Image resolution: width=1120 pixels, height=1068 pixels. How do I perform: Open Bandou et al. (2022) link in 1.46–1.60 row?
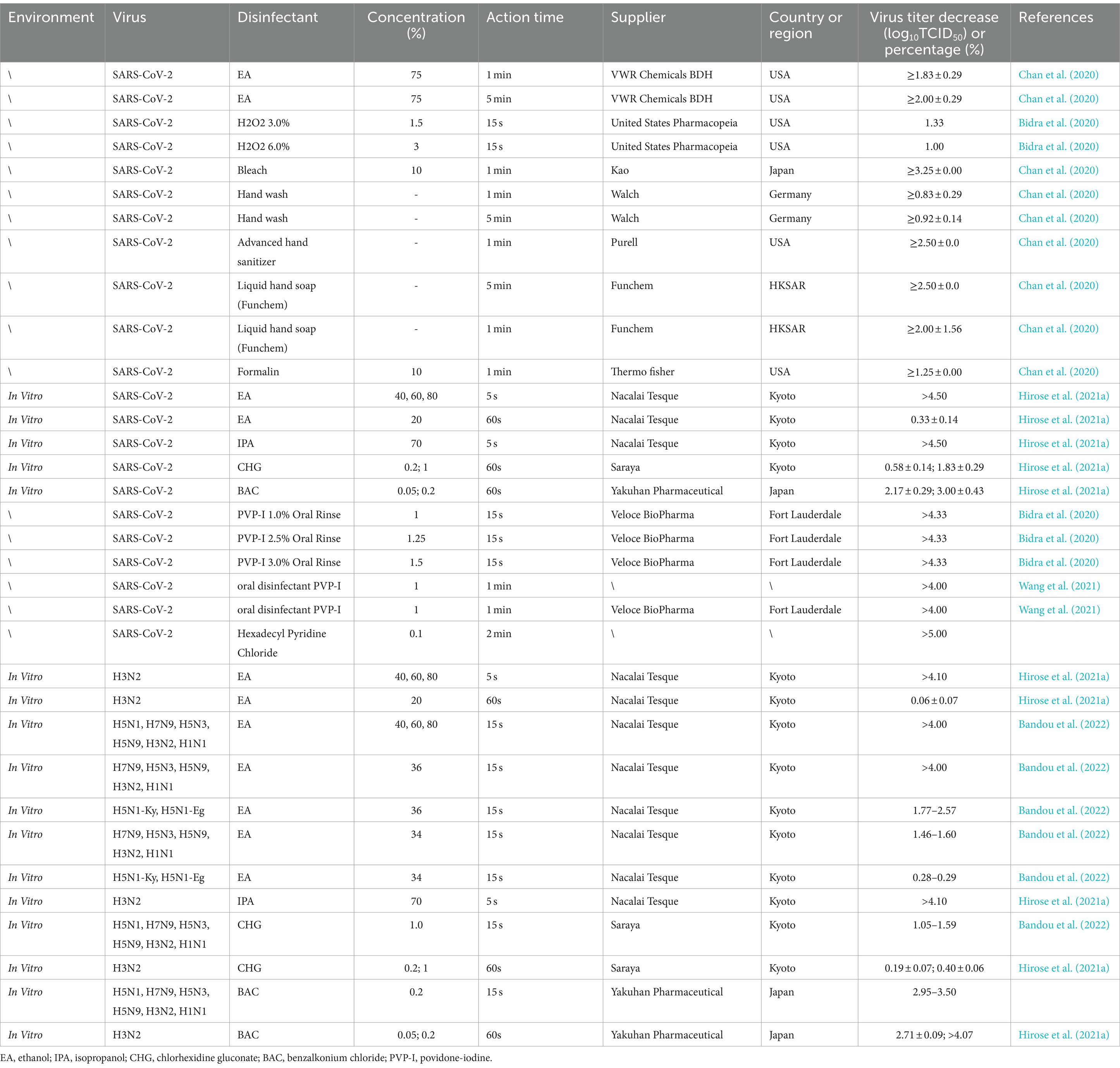(1063, 834)
